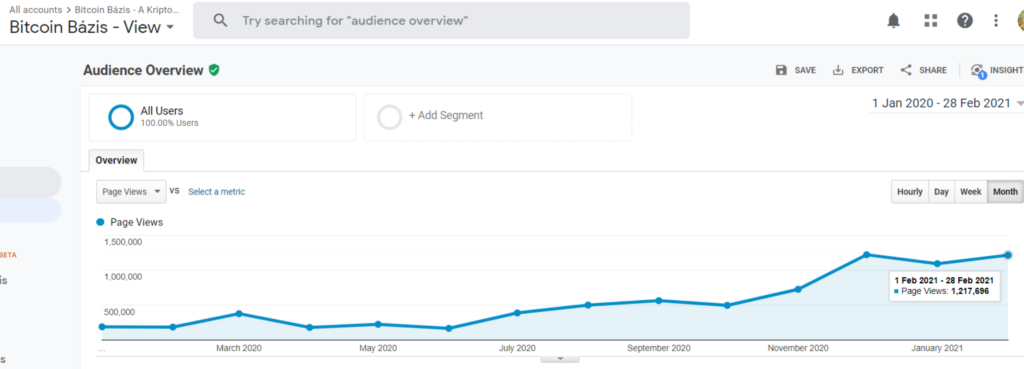Click the February 2021 data point
The width and height of the screenshot is (1024, 369).
pyautogui.click(x=1008, y=255)
